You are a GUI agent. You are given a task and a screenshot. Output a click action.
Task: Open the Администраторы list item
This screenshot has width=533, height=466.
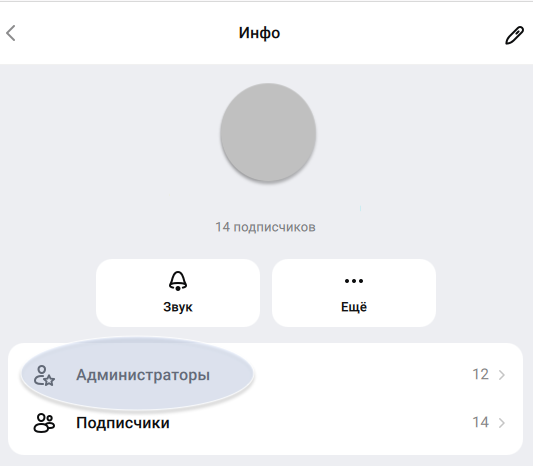pos(265,375)
